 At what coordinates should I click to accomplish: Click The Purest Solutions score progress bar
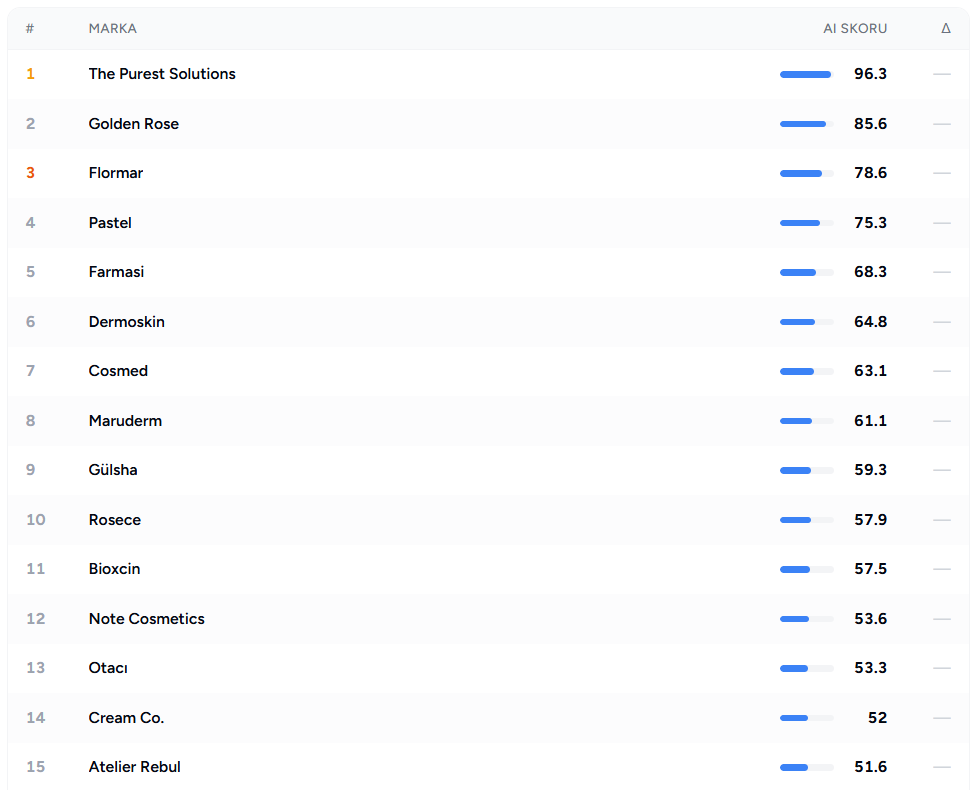(806, 75)
